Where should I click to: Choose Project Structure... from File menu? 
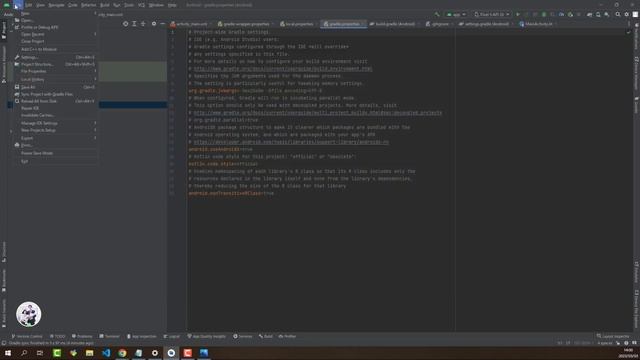[56, 64]
